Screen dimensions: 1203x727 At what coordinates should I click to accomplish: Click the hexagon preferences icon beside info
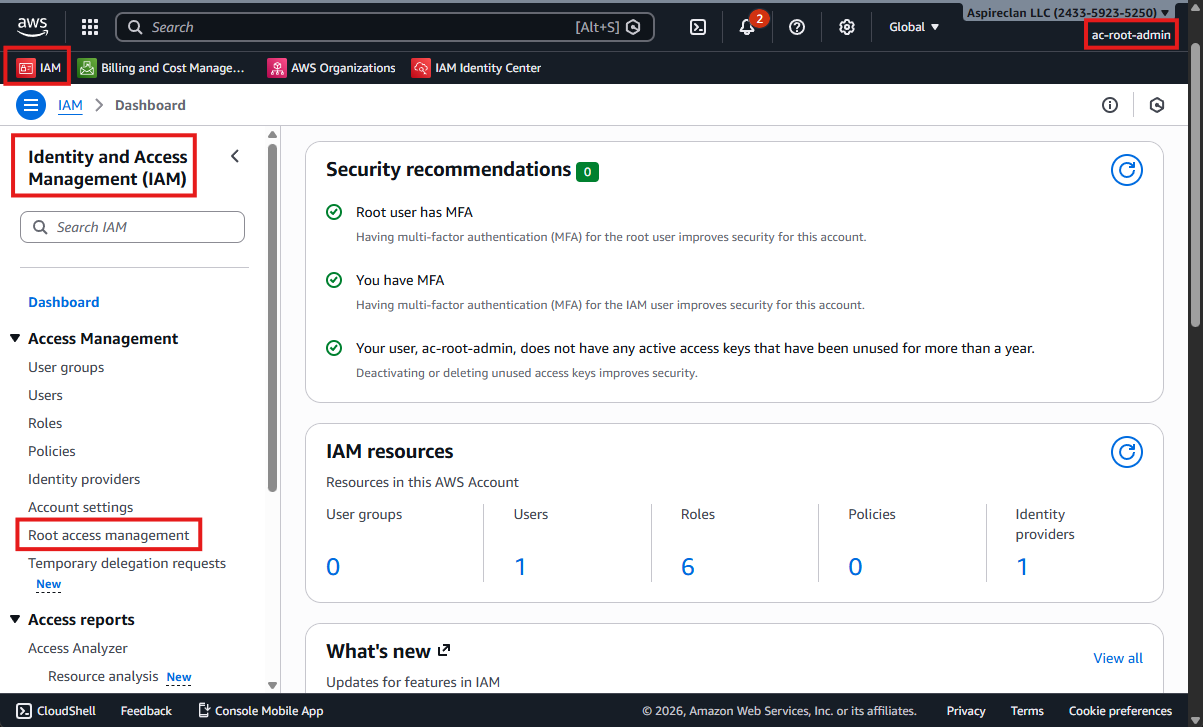(x=1157, y=105)
